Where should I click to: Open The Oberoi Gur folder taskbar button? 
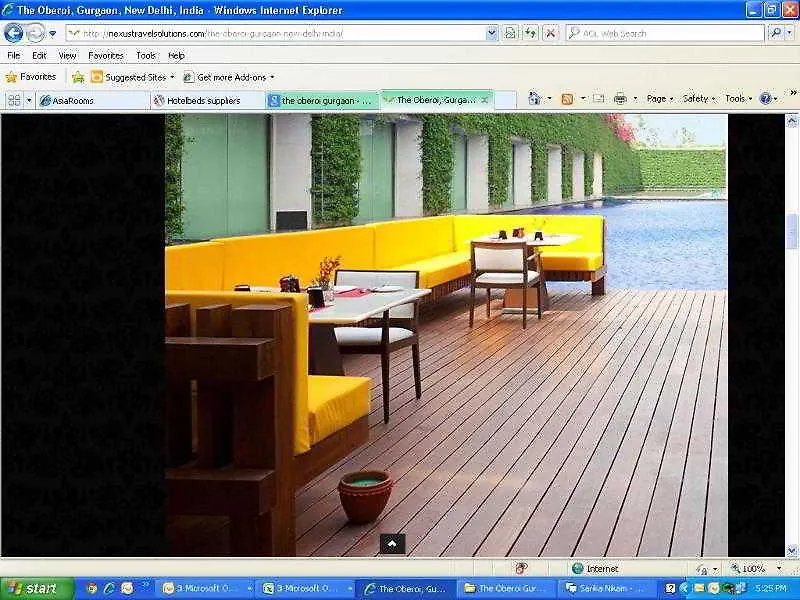506,589
